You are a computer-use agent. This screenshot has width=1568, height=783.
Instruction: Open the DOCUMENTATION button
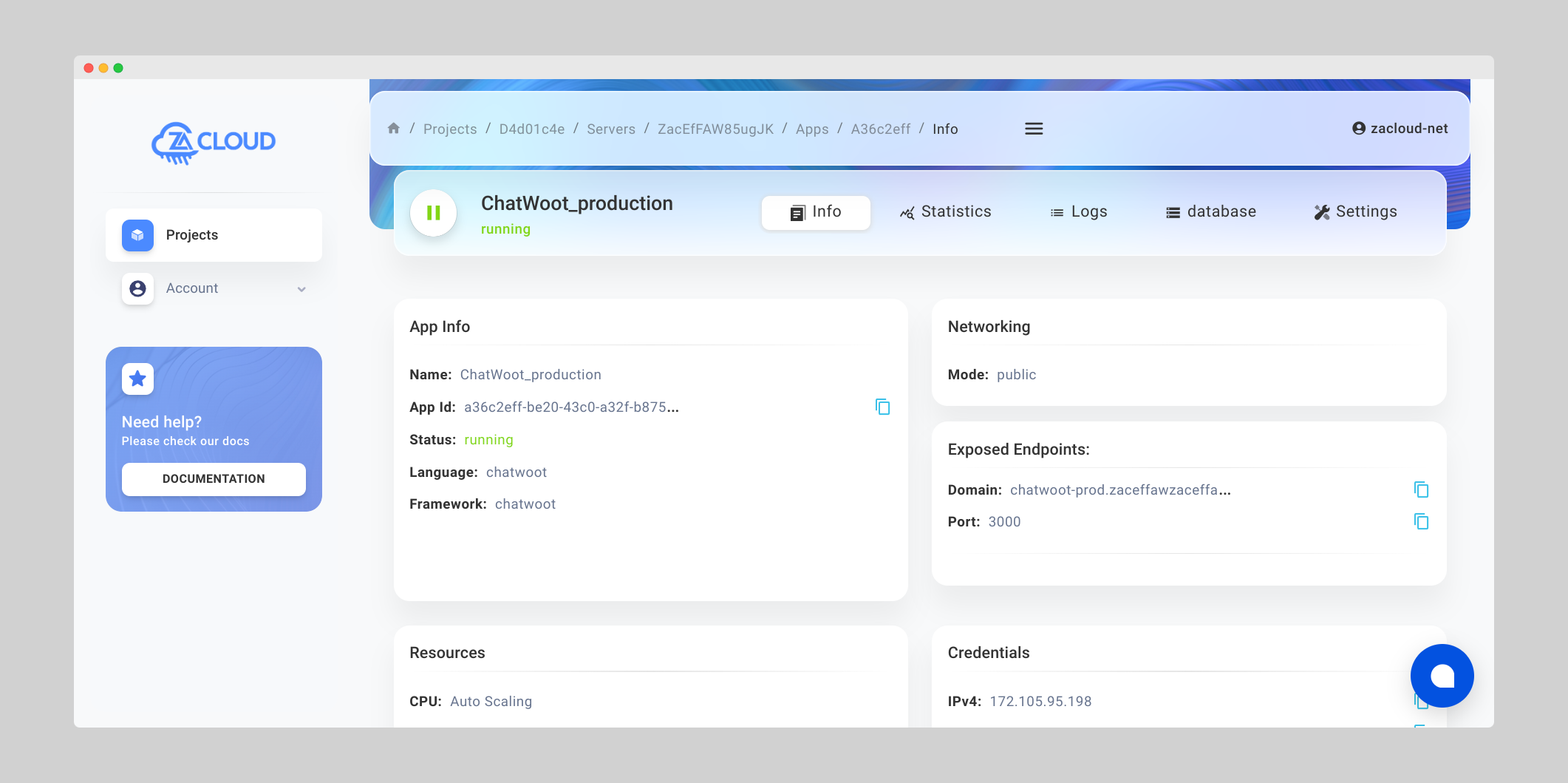click(x=214, y=479)
